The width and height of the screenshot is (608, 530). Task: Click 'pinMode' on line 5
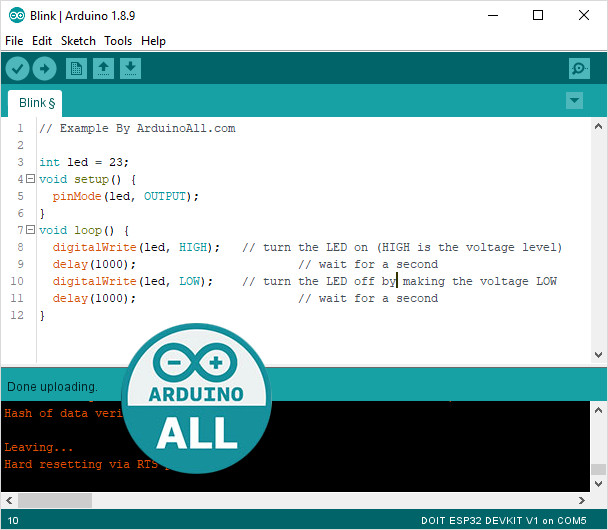click(77, 196)
